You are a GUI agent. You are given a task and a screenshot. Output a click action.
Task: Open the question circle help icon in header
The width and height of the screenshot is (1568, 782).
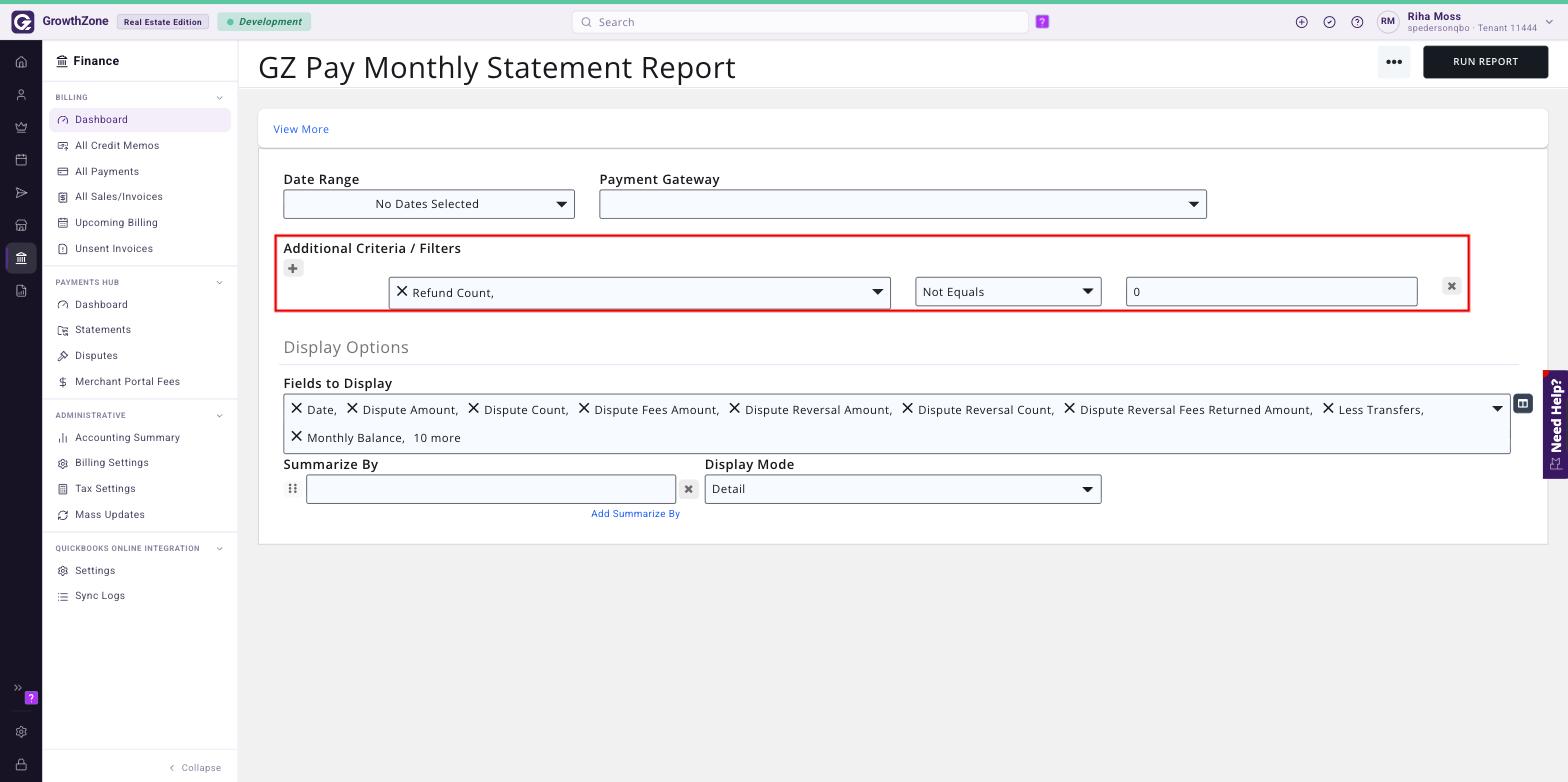click(1357, 22)
